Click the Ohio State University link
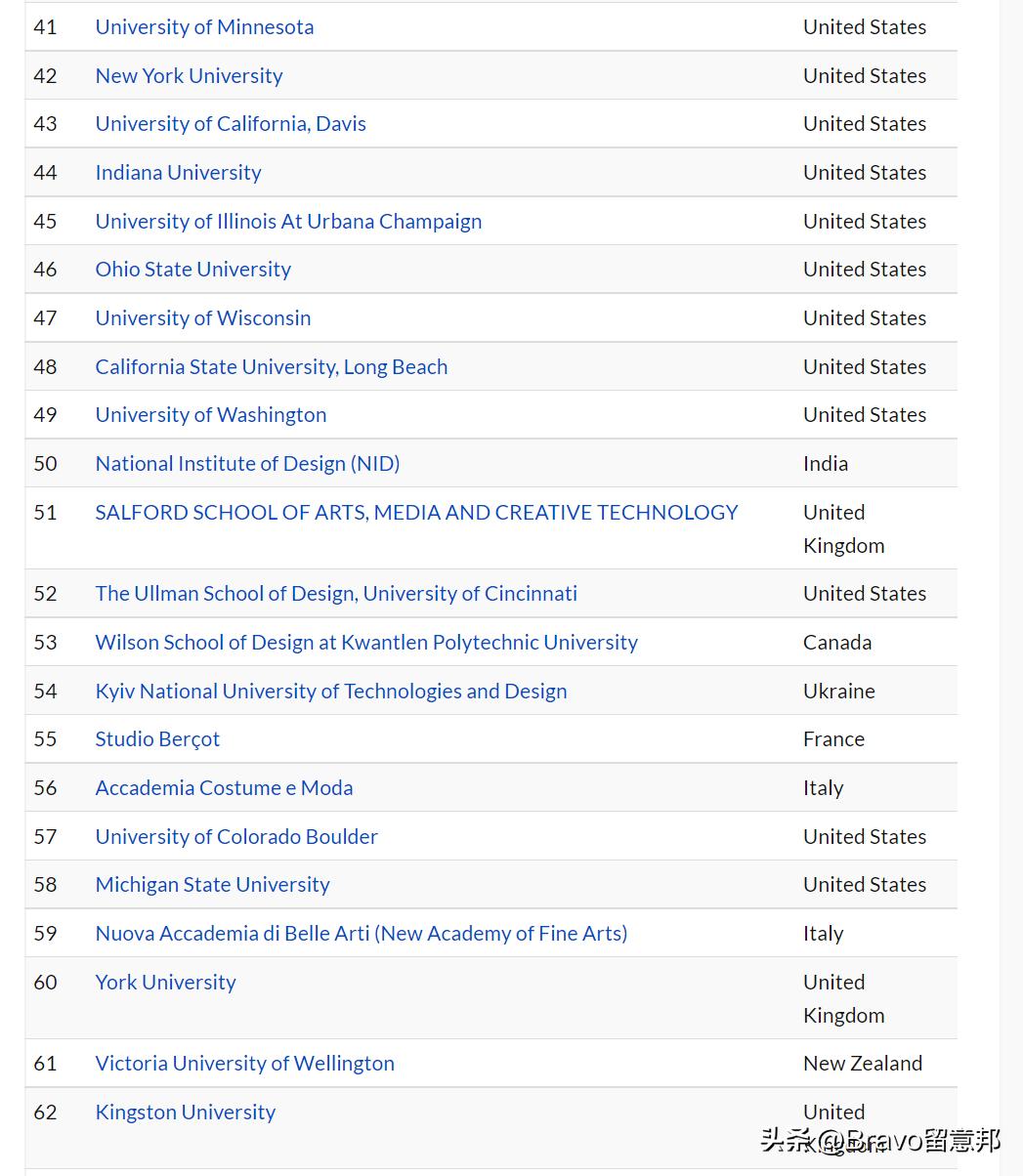1023x1176 pixels. click(x=192, y=270)
